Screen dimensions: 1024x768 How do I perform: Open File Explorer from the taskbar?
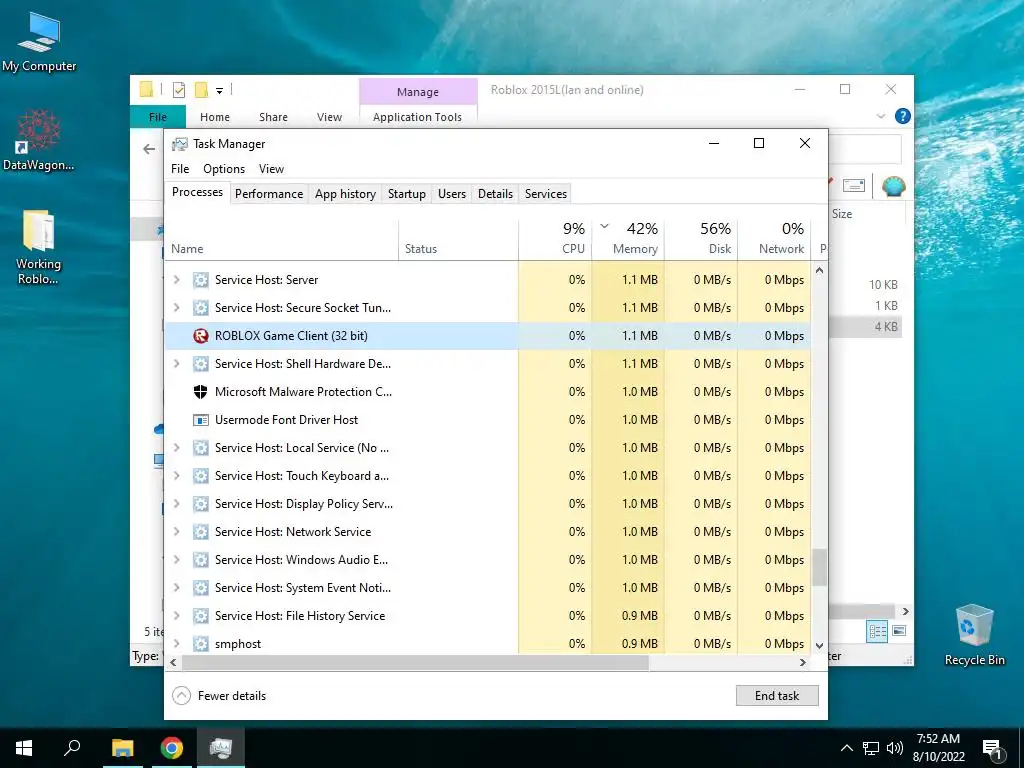(x=122, y=748)
